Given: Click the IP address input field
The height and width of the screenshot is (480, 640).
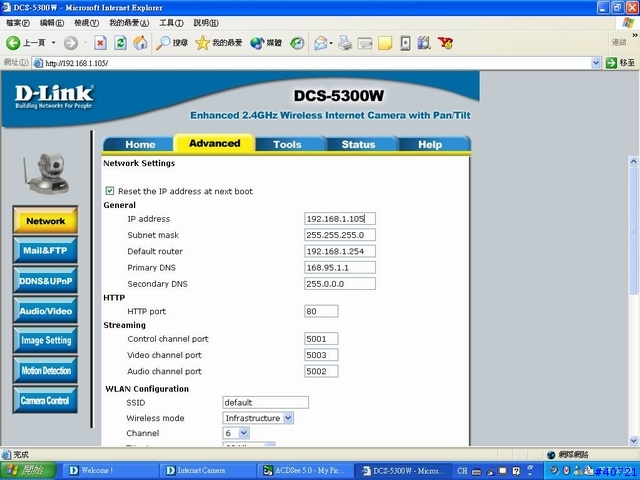Looking at the screenshot, I should [340, 218].
